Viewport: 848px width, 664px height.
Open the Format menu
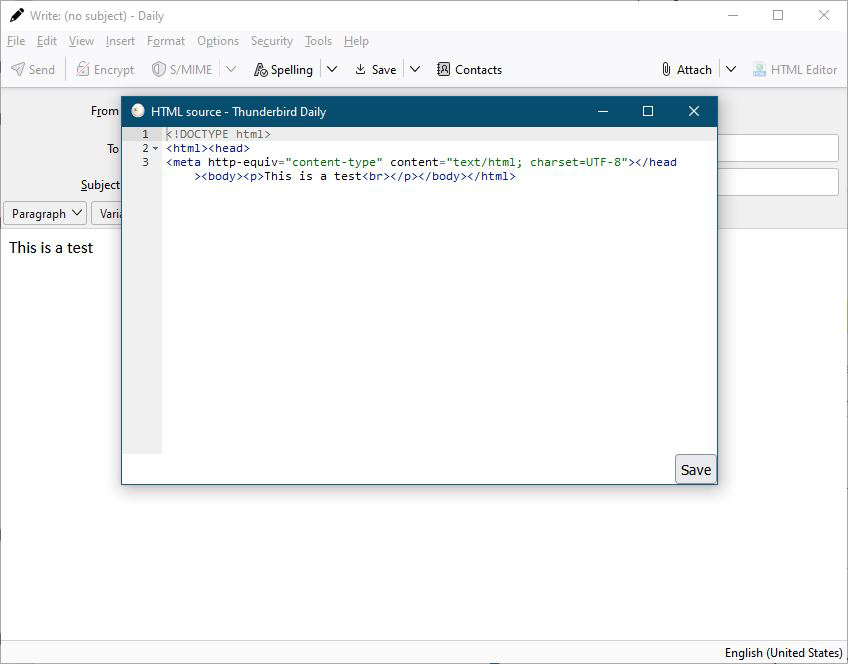tap(166, 41)
